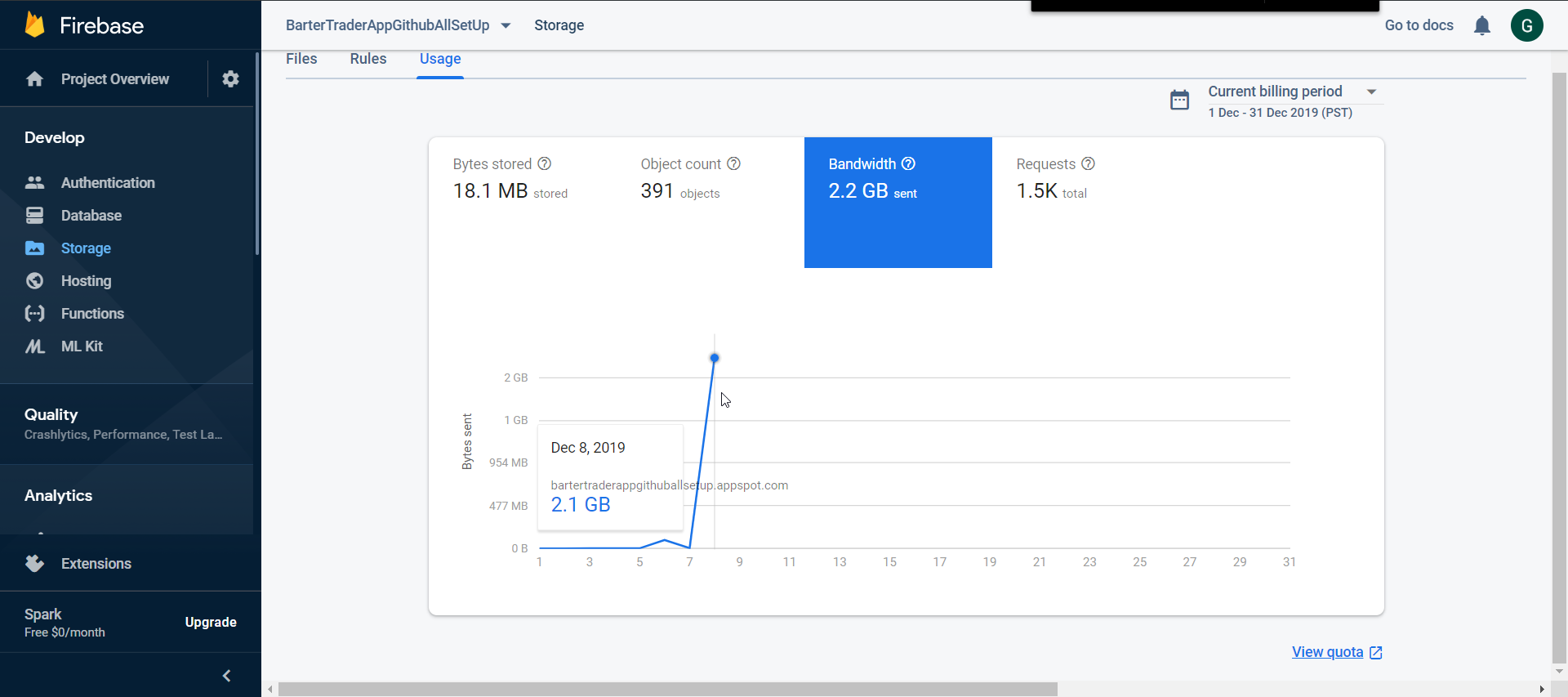Show help for Requests metric
The height and width of the screenshot is (697, 1568).
click(x=1088, y=163)
